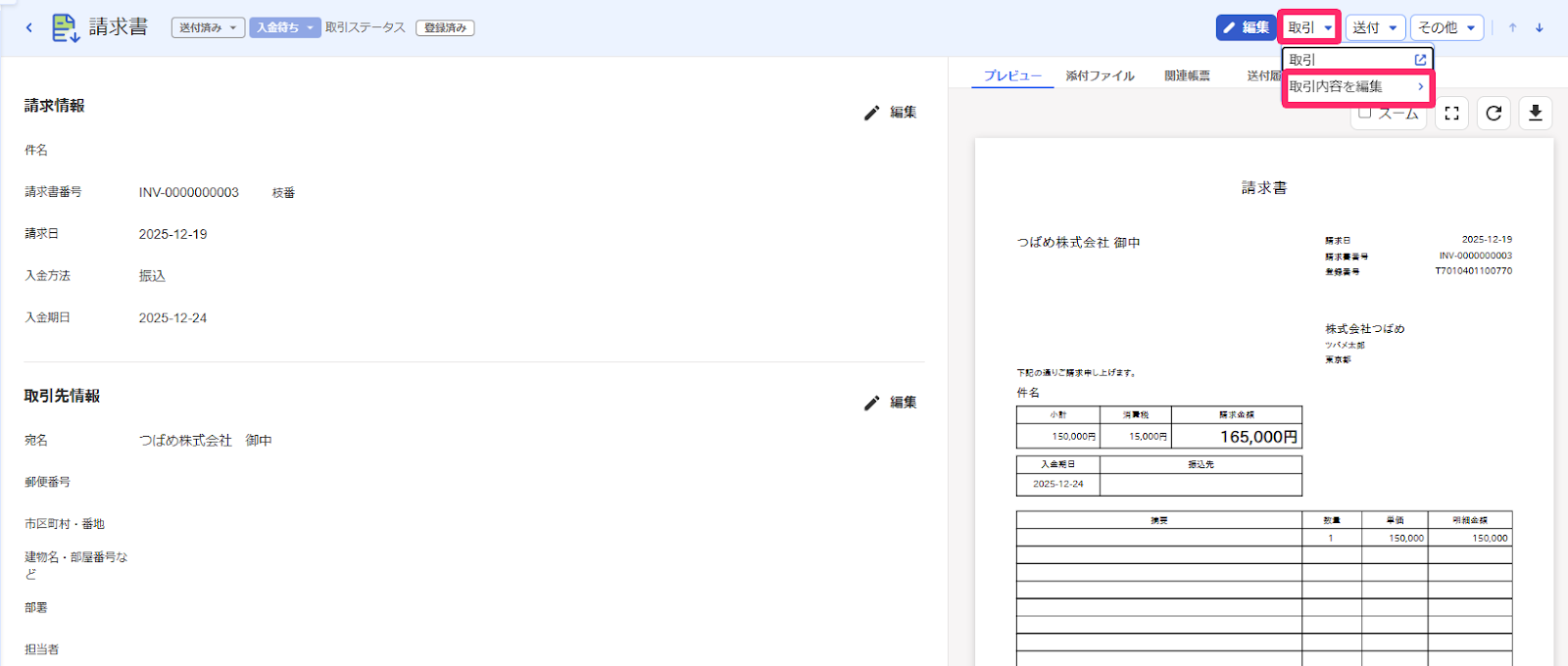The height and width of the screenshot is (666, 1568).
Task: Click the invoice document icon beside 請求書
Action: coord(66,27)
